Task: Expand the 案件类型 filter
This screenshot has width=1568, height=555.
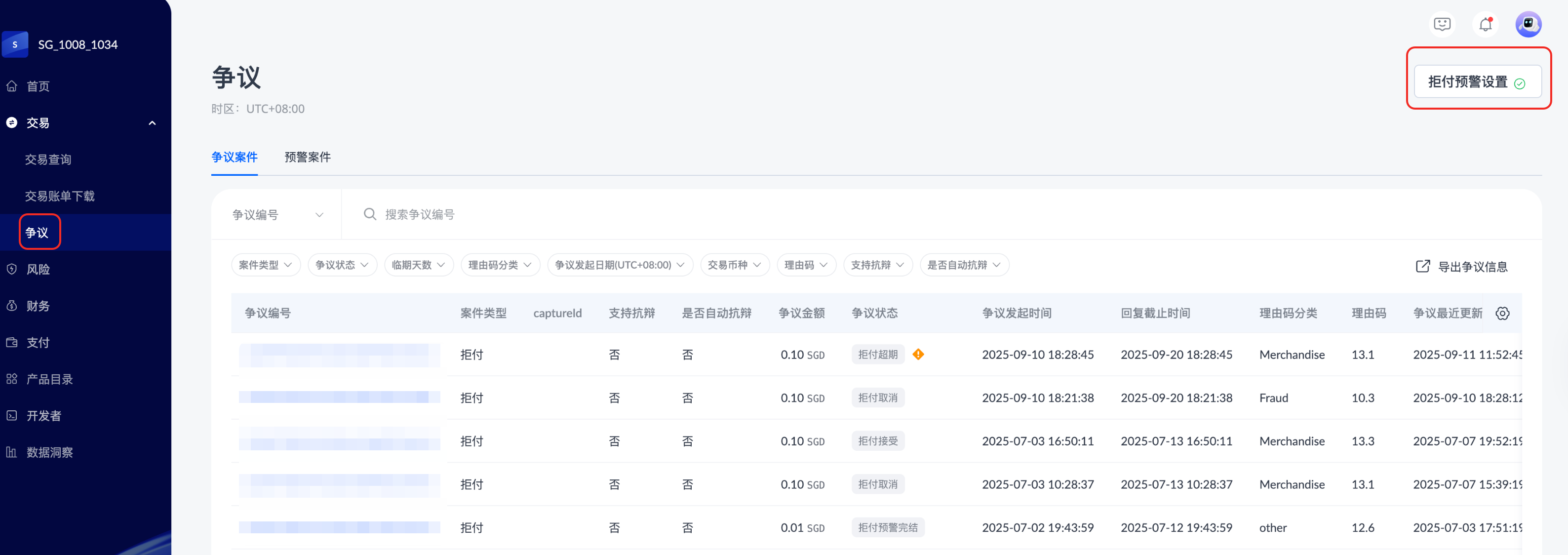Action: coord(266,265)
